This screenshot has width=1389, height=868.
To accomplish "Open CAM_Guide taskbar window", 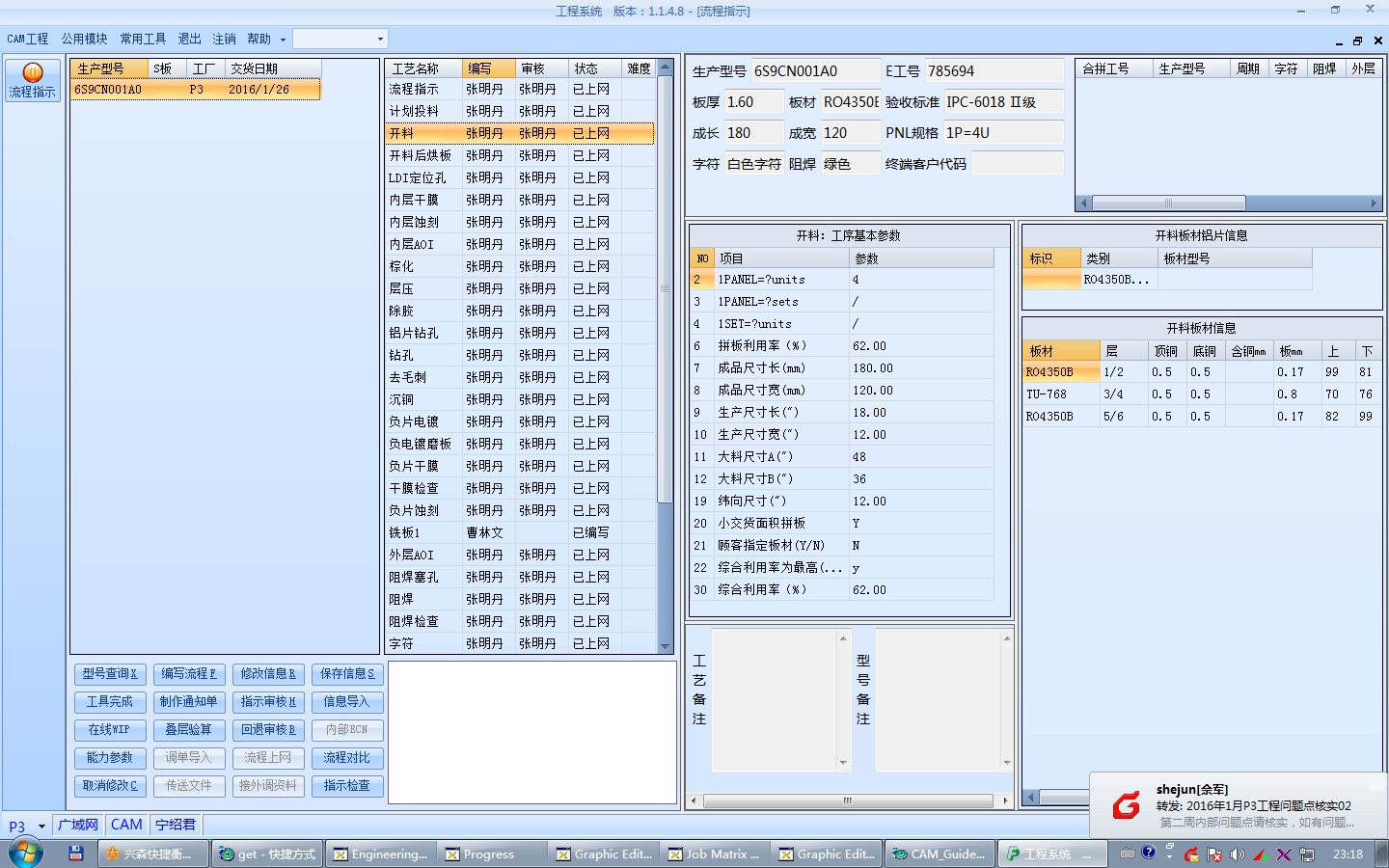I will pos(940,854).
